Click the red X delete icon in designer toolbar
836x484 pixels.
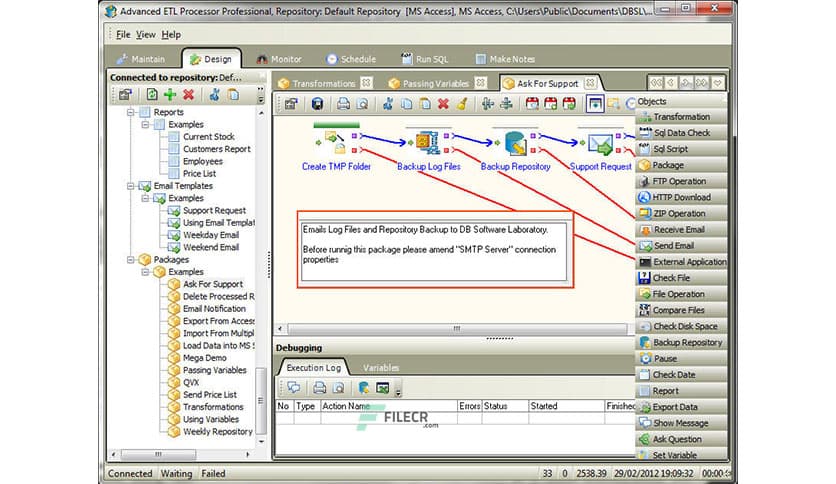pos(443,104)
